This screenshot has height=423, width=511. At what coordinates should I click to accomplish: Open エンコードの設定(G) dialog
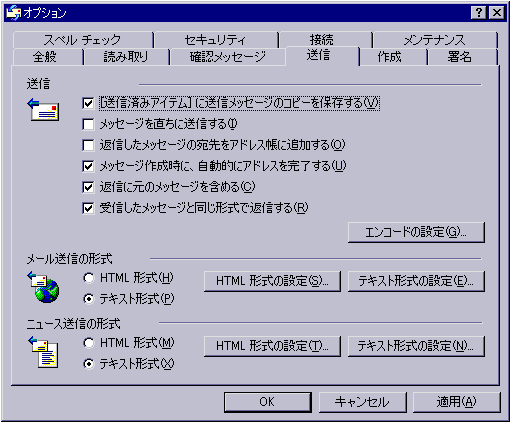pos(416,232)
